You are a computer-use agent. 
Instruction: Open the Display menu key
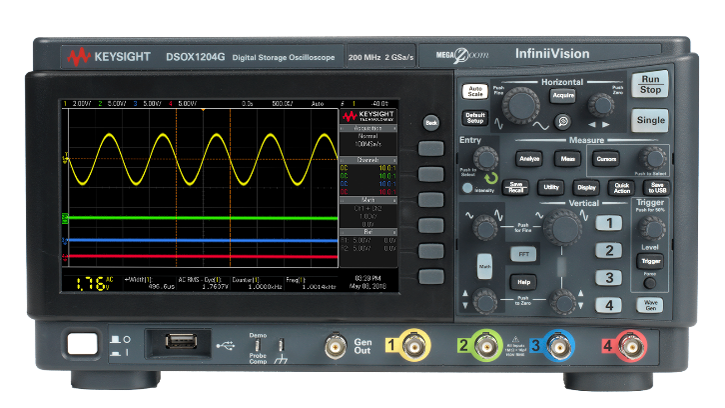(586, 187)
